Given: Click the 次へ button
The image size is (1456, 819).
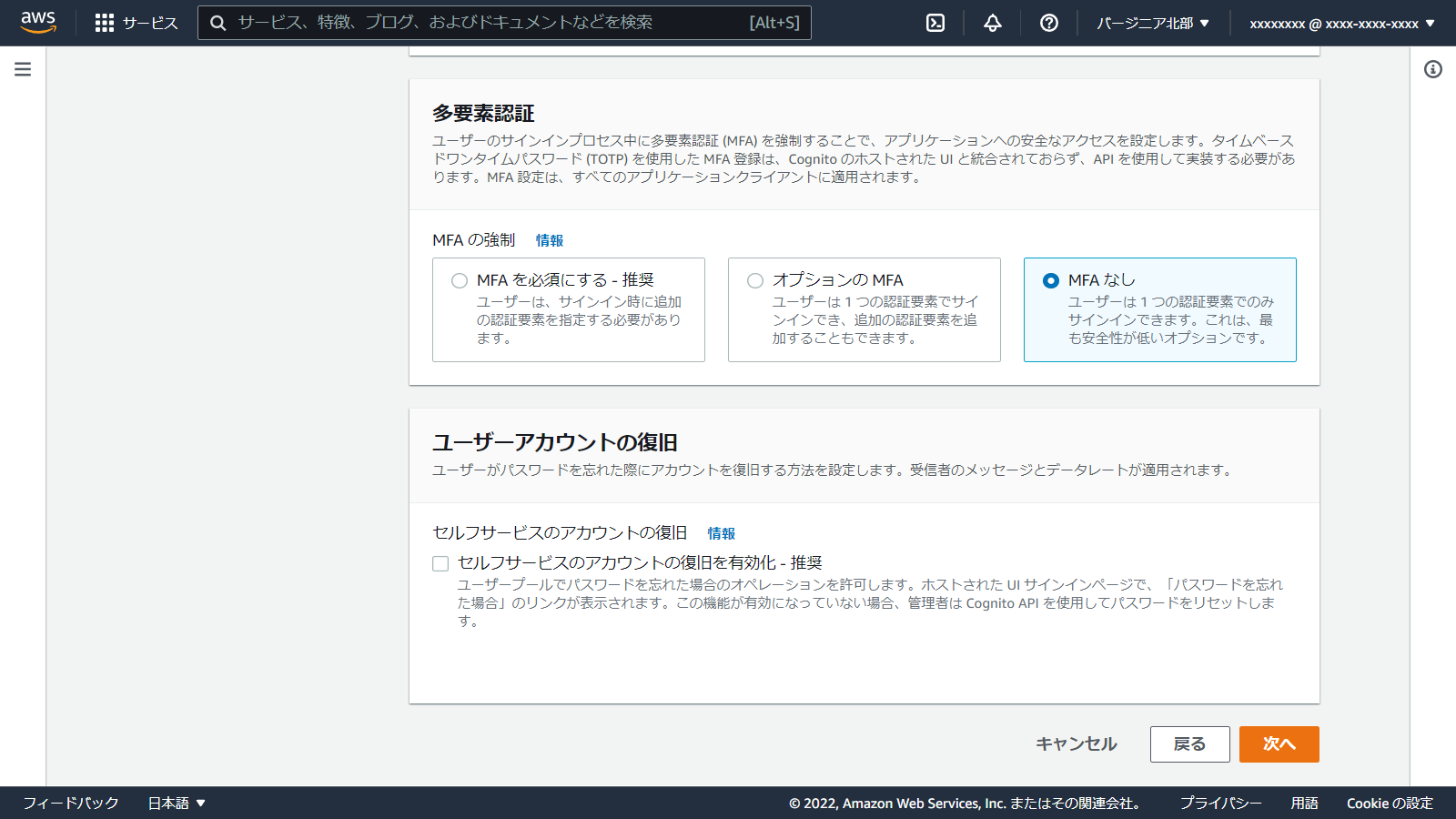Looking at the screenshot, I should click(1279, 744).
